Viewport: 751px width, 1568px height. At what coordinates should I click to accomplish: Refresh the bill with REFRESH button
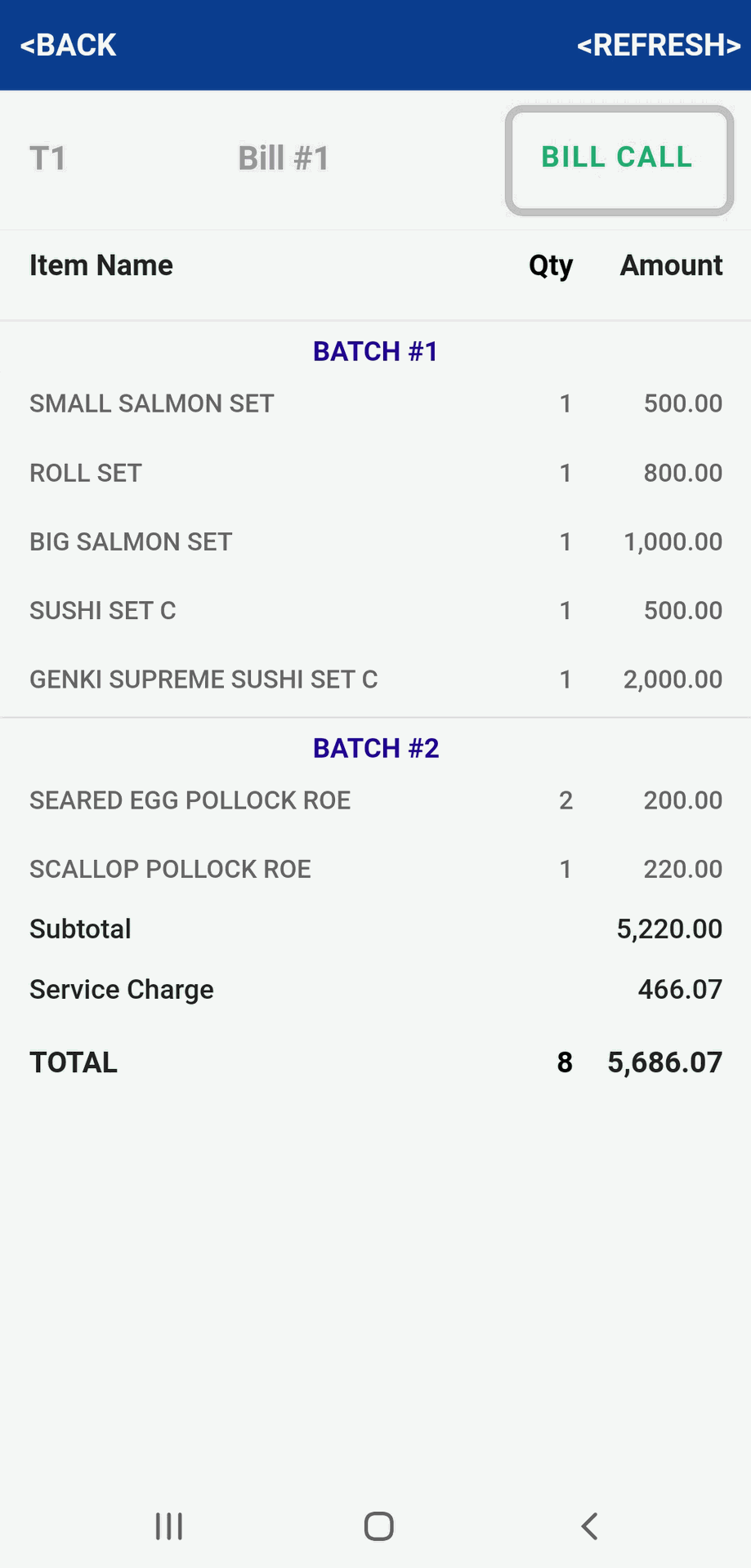point(658,45)
